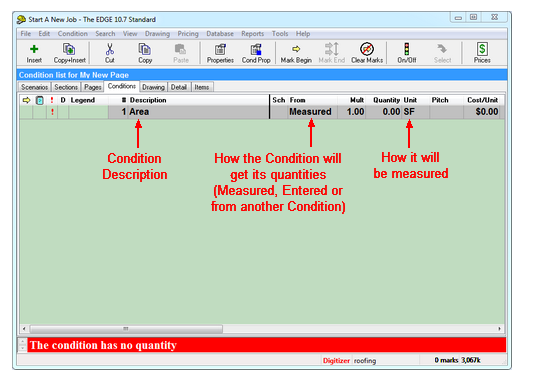The image size is (534, 377).
Task: Switch to the Sections tab
Action: (66, 87)
